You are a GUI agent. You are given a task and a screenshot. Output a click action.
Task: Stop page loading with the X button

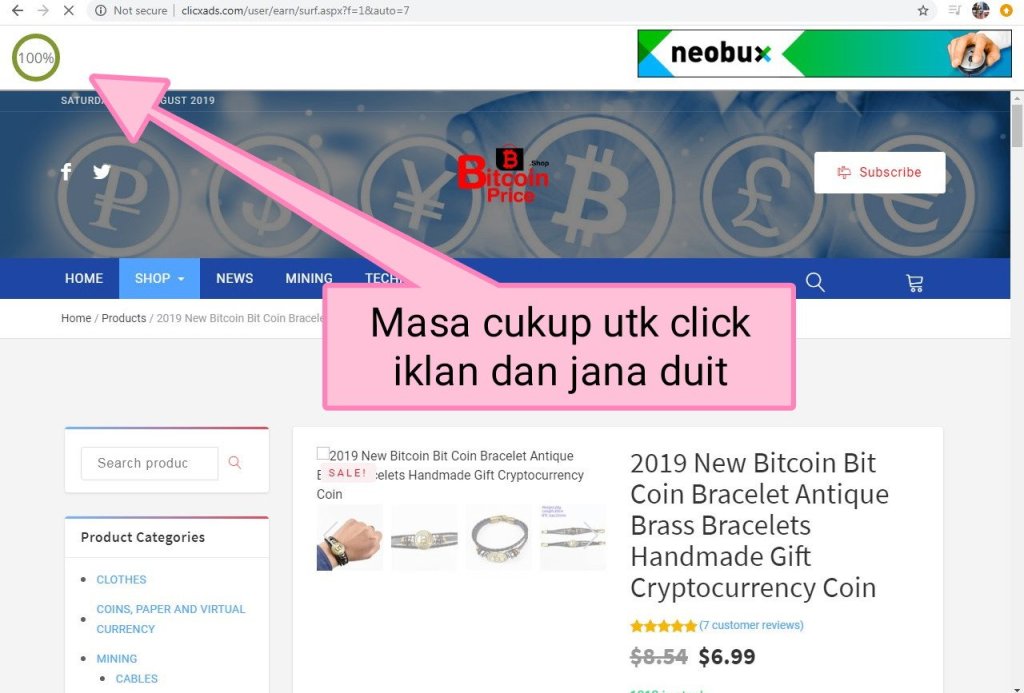point(69,10)
